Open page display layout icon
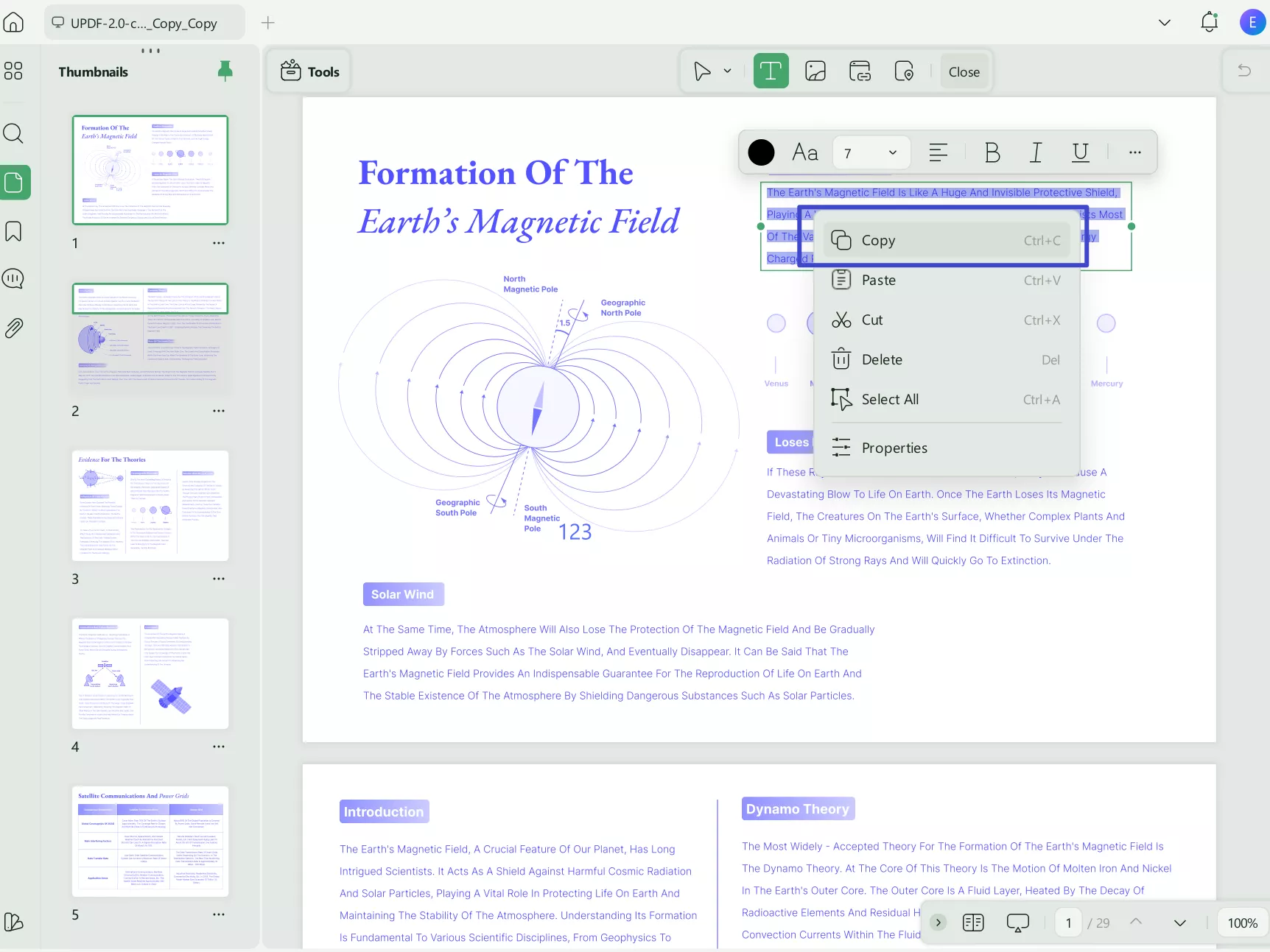 point(973,923)
